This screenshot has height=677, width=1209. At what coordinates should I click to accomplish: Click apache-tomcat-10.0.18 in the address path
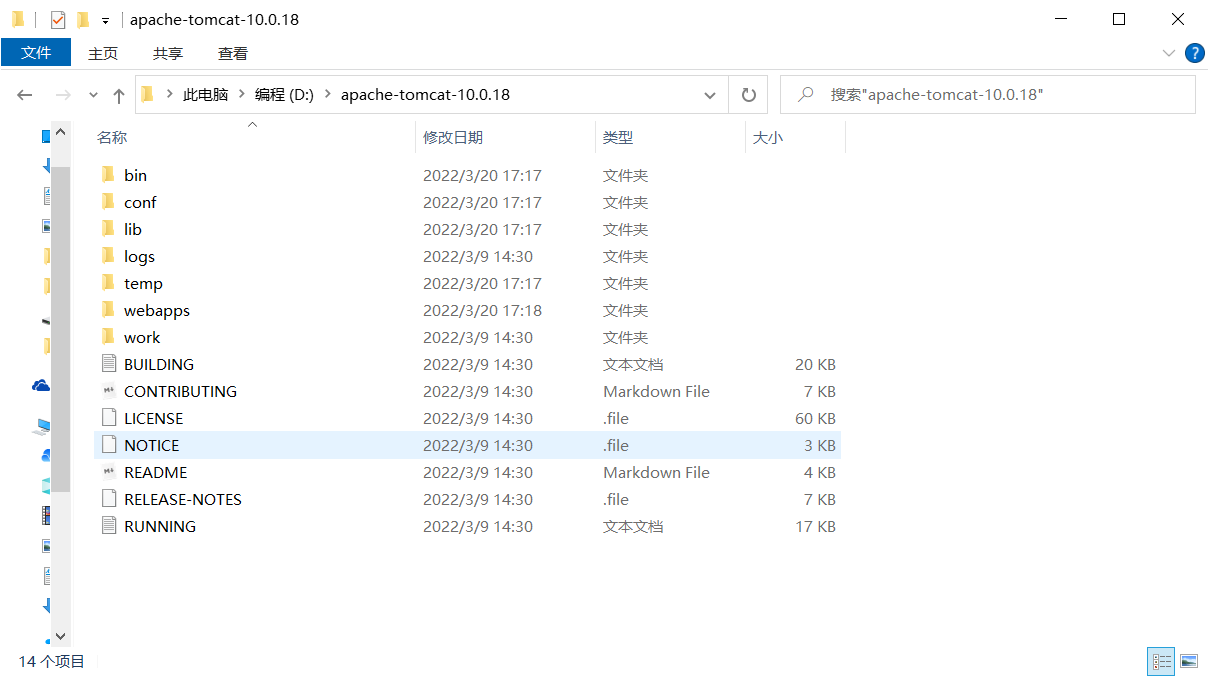(425, 95)
